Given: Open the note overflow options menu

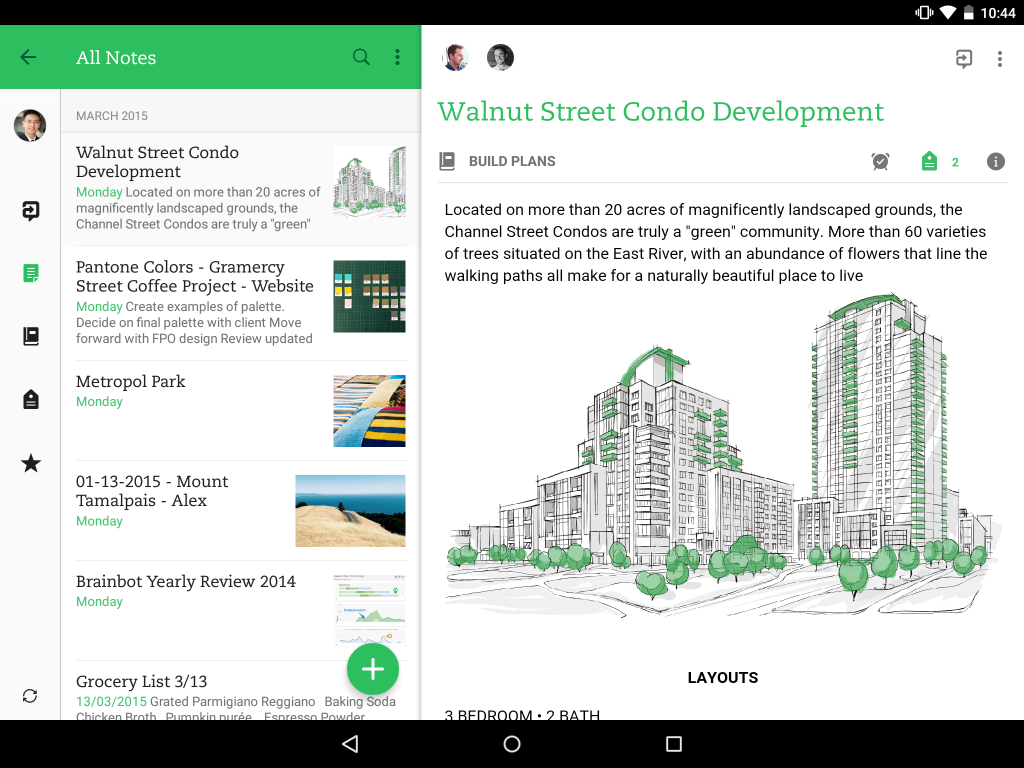Looking at the screenshot, I should click(999, 59).
